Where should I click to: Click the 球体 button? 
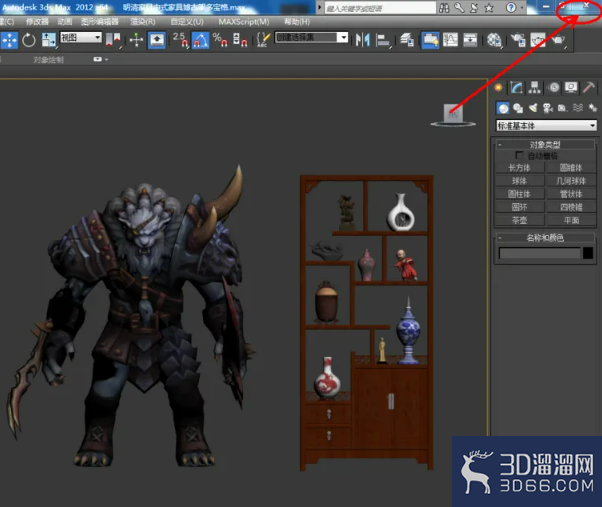pos(519,181)
